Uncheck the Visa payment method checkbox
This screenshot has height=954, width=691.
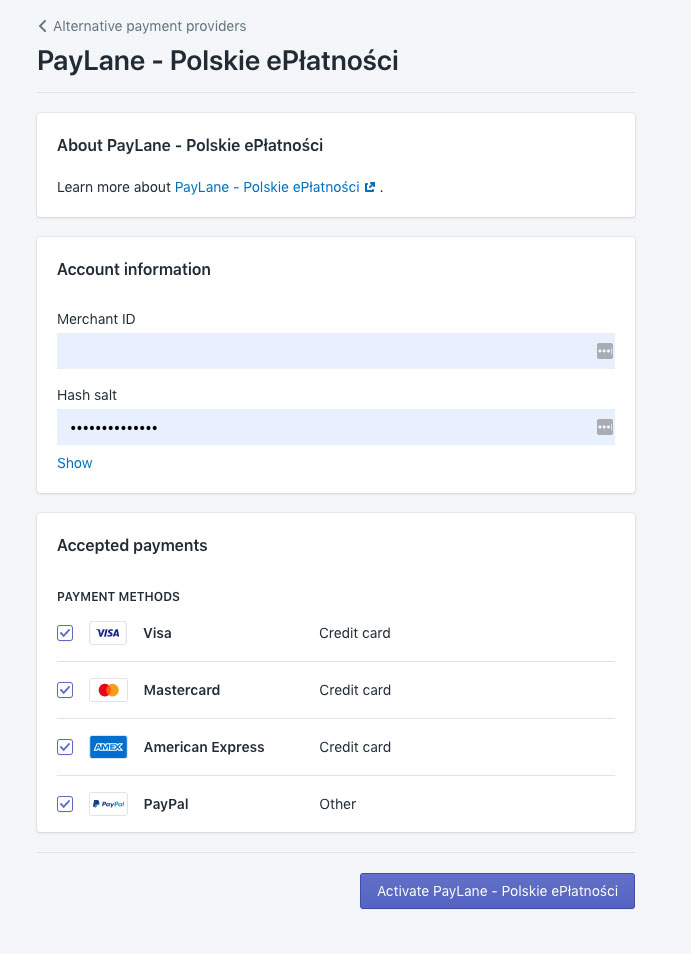pos(65,633)
